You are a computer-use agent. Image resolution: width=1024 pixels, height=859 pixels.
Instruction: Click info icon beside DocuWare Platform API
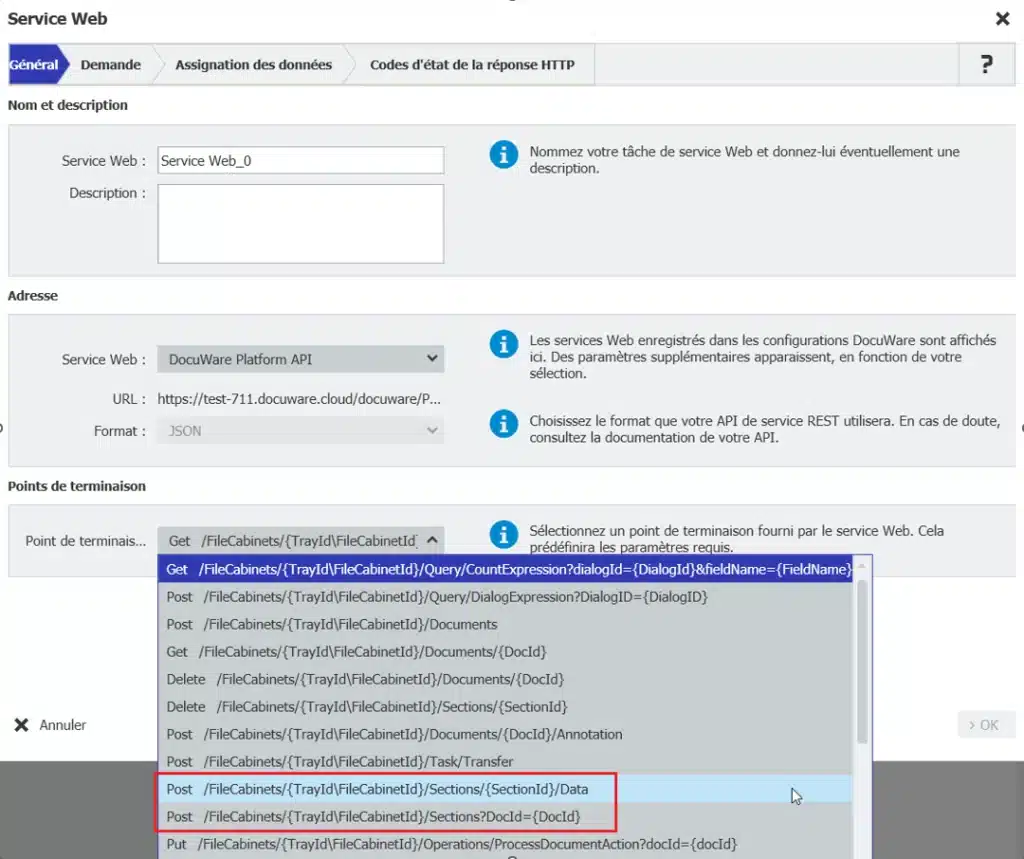[x=503, y=345]
